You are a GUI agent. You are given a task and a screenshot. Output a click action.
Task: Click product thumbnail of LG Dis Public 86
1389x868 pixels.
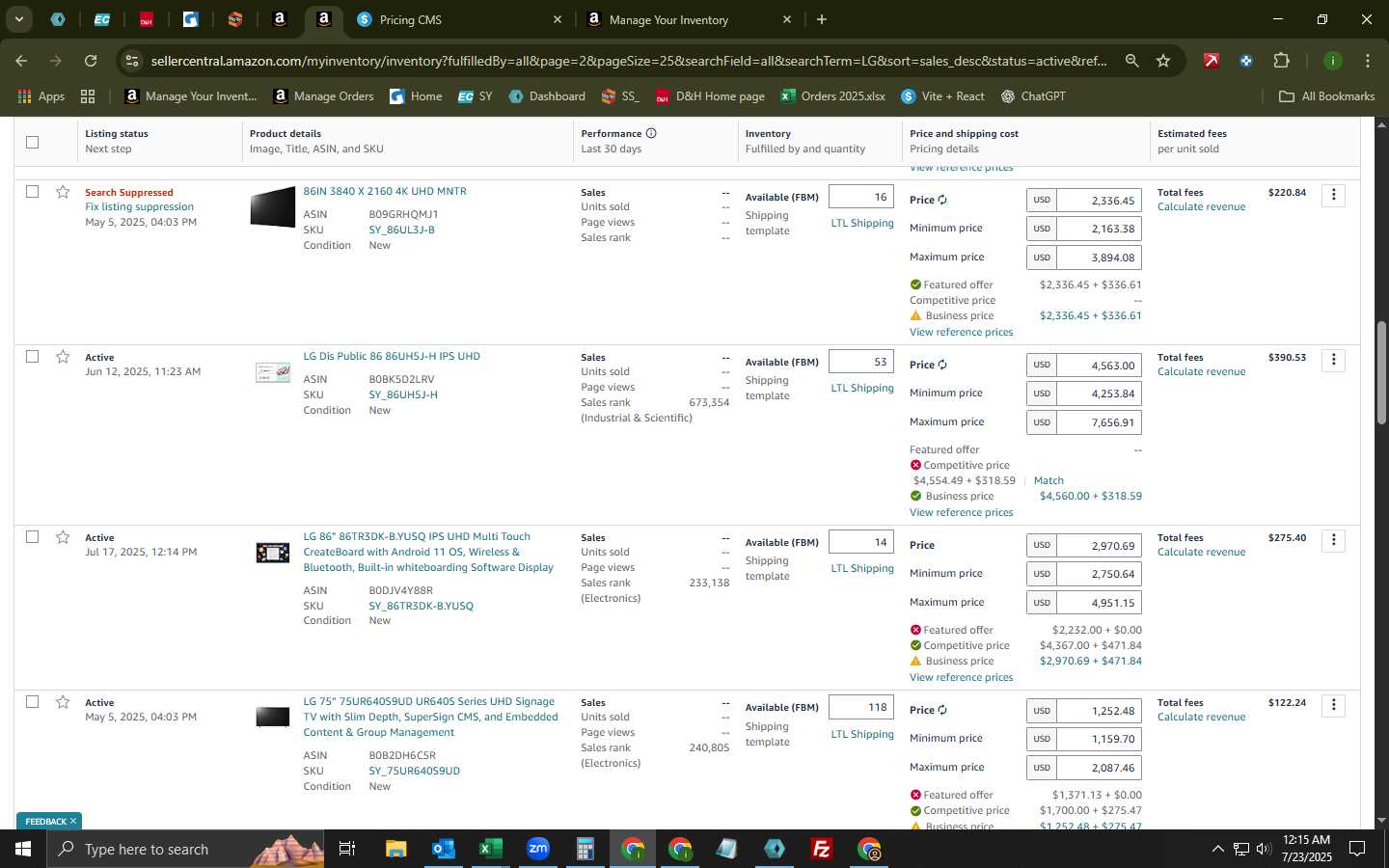(272, 371)
